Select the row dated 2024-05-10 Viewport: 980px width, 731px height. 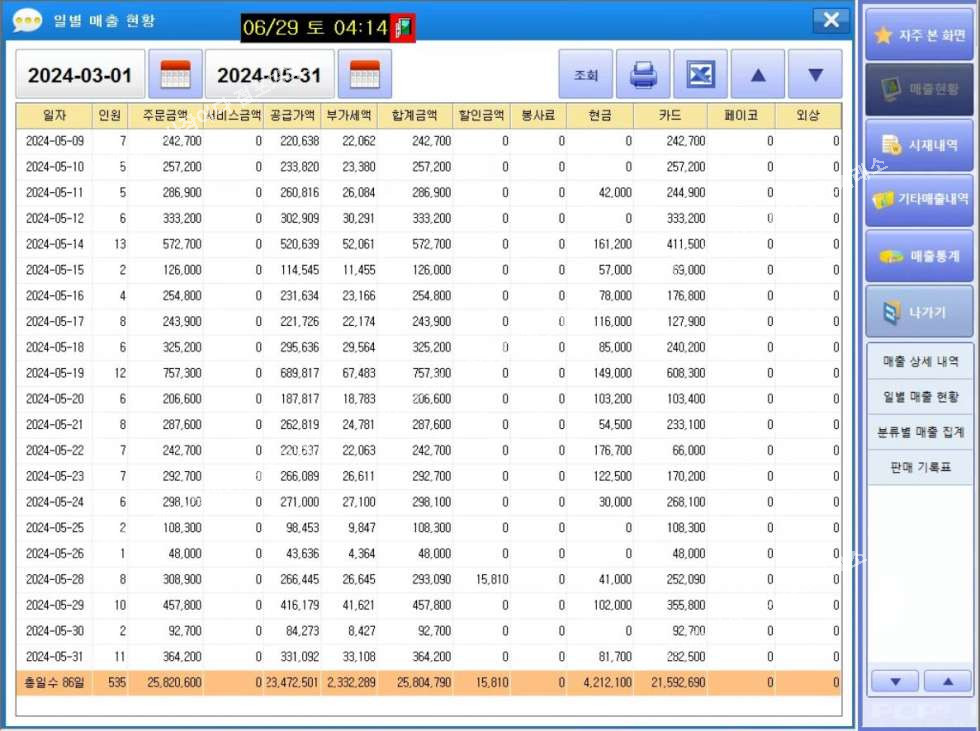(429, 167)
